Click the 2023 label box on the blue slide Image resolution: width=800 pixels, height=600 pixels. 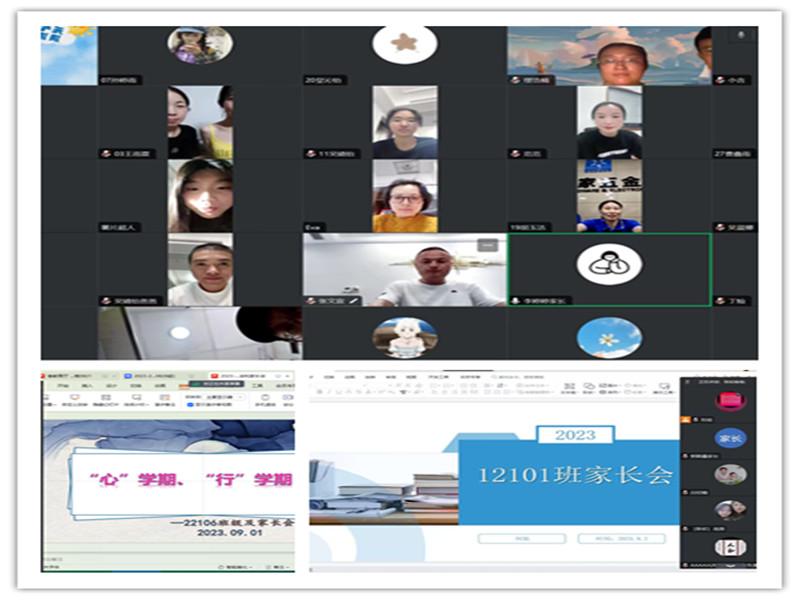click(575, 435)
